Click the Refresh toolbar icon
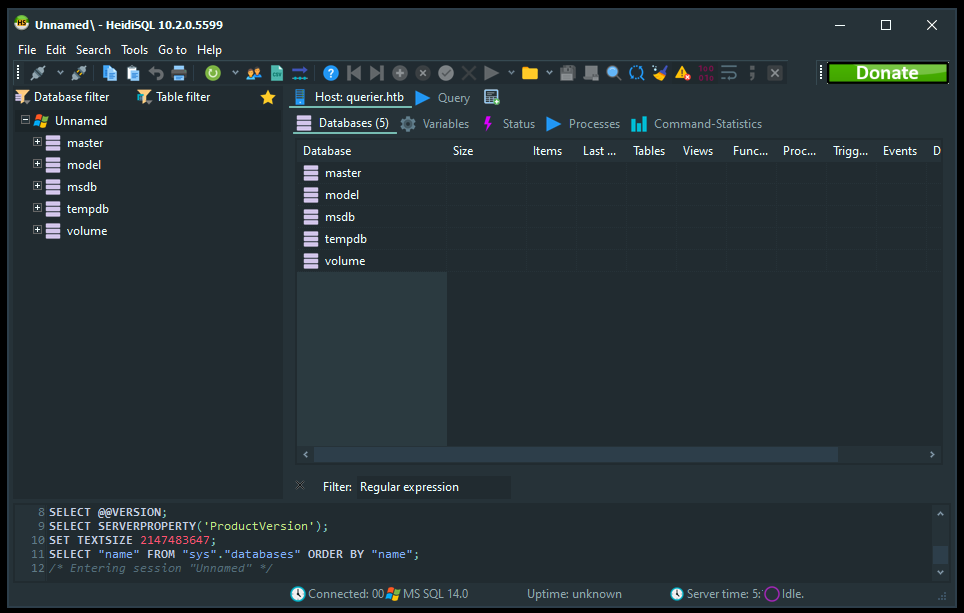This screenshot has height=613, width=964. (213, 73)
